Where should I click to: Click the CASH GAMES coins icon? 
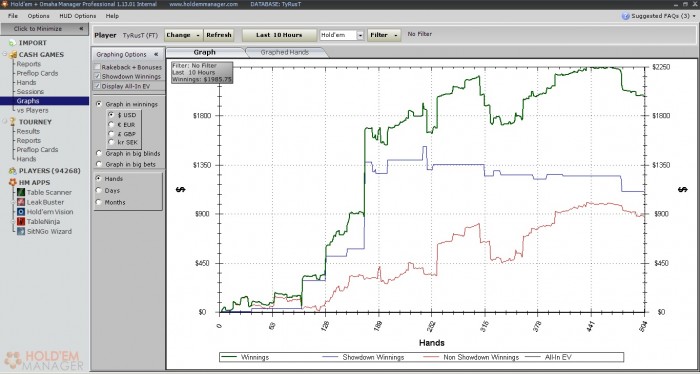click(12, 54)
